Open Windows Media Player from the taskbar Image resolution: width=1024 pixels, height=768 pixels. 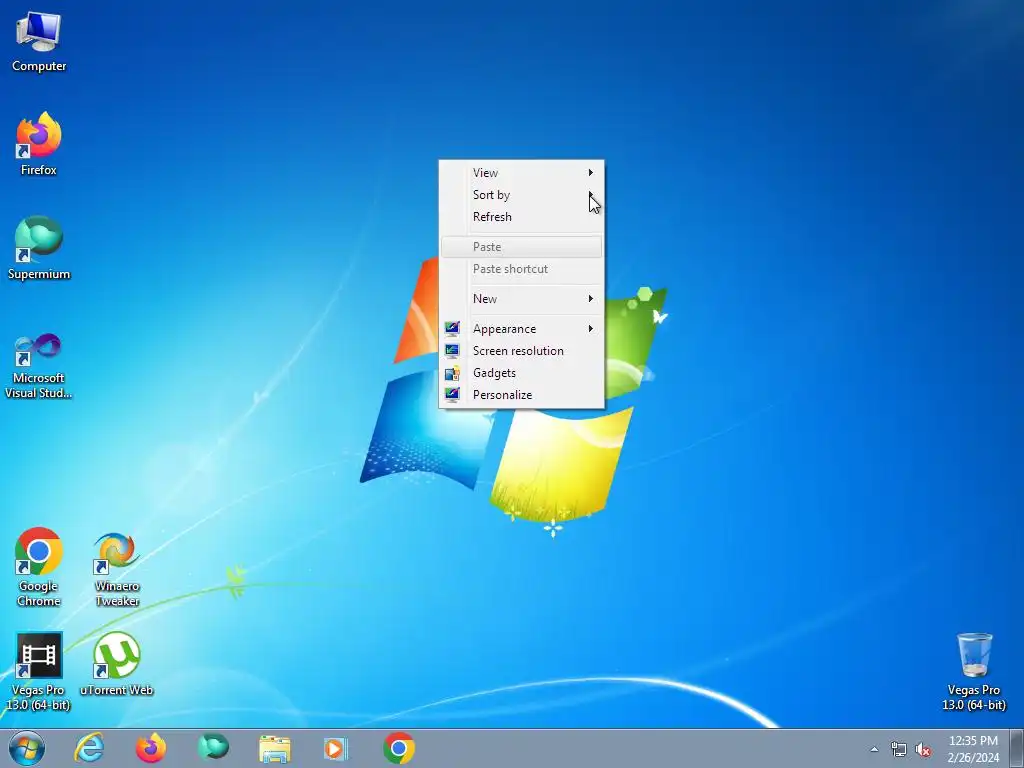(x=336, y=748)
